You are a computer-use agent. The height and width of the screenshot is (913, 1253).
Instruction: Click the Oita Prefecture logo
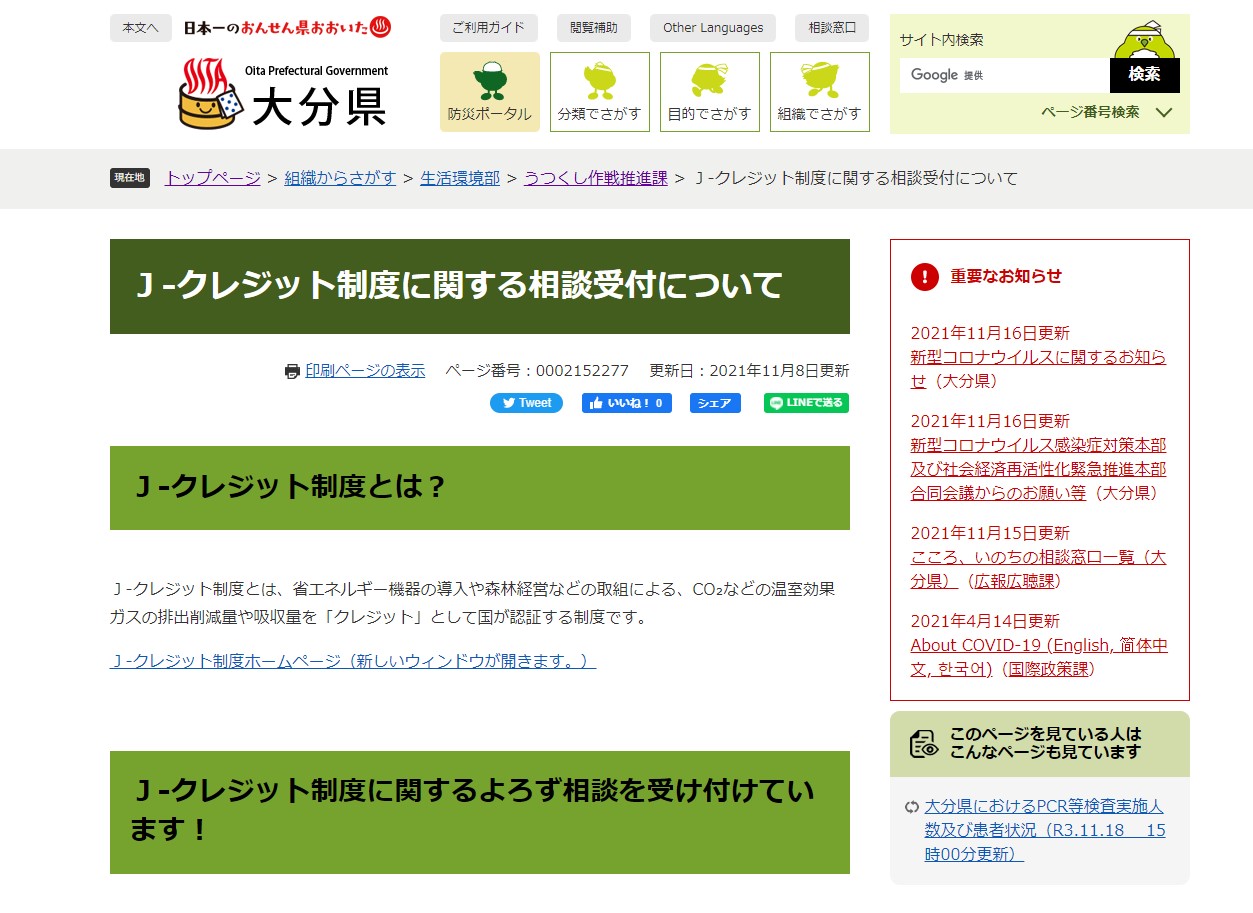[x=284, y=94]
